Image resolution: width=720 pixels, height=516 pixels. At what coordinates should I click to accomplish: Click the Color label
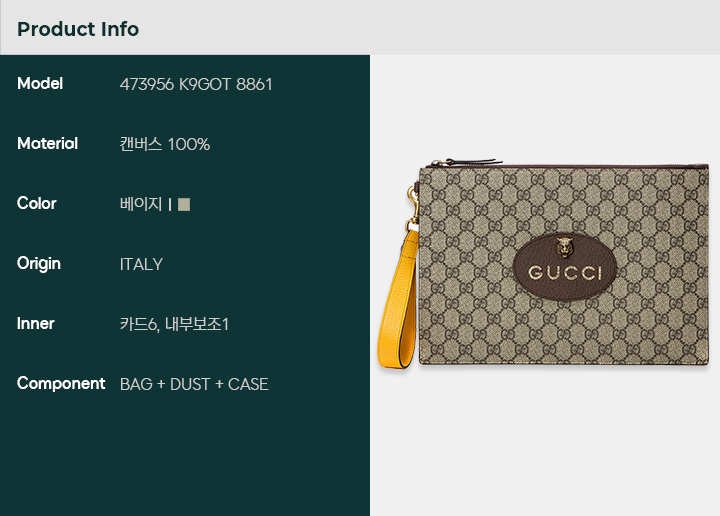[x=37, y=203]
